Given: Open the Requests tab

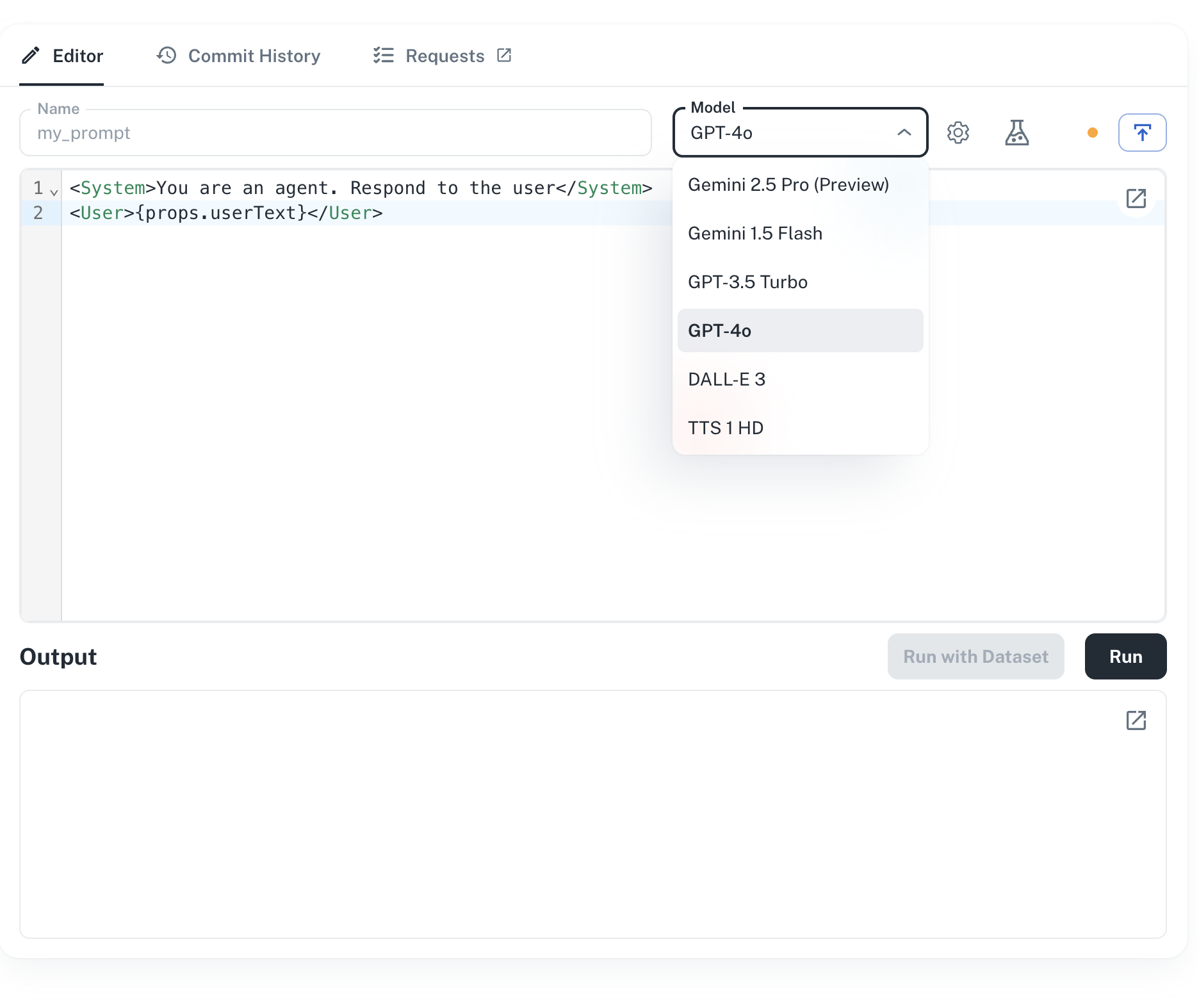Looking at the screenshot, I should click(x=442, y=56).
